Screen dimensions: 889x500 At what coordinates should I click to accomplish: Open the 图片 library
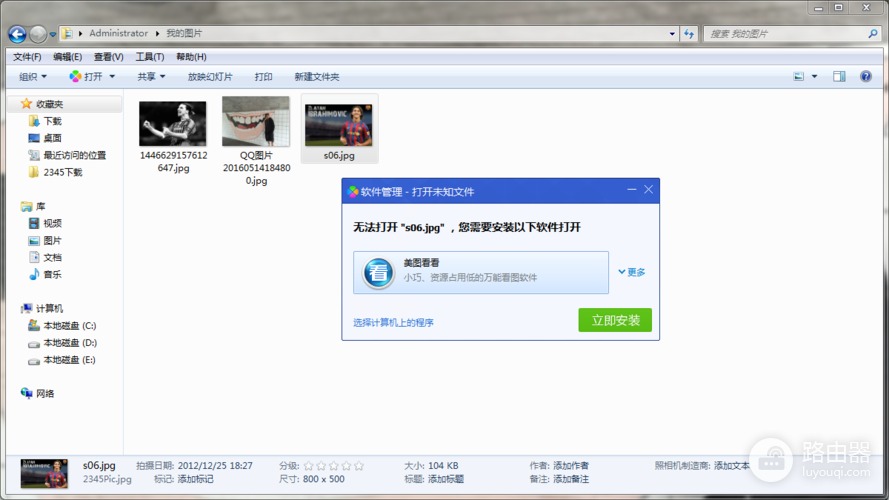click(x=52, y=240)
